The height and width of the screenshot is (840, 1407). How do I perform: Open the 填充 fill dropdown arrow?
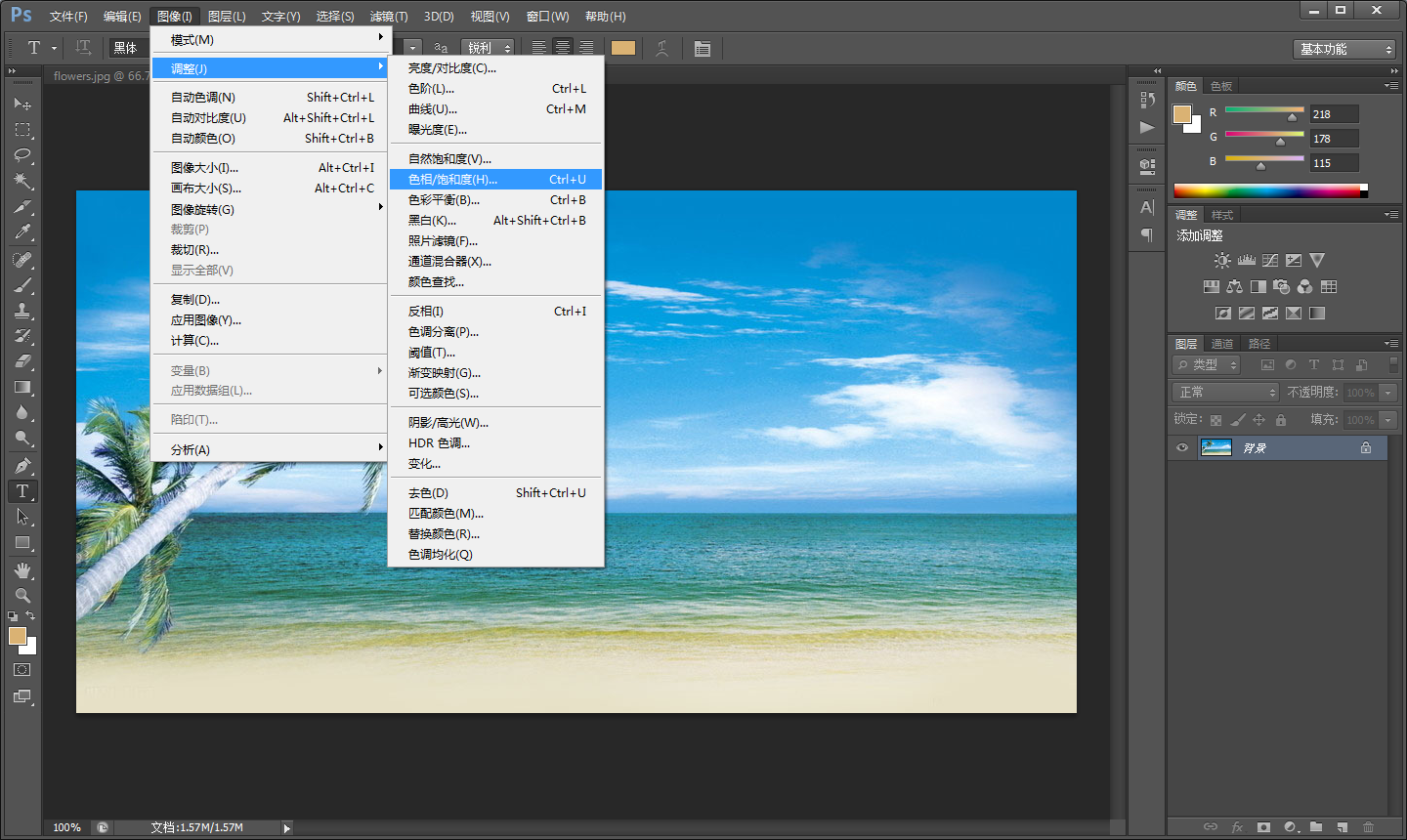point(1387,420)
